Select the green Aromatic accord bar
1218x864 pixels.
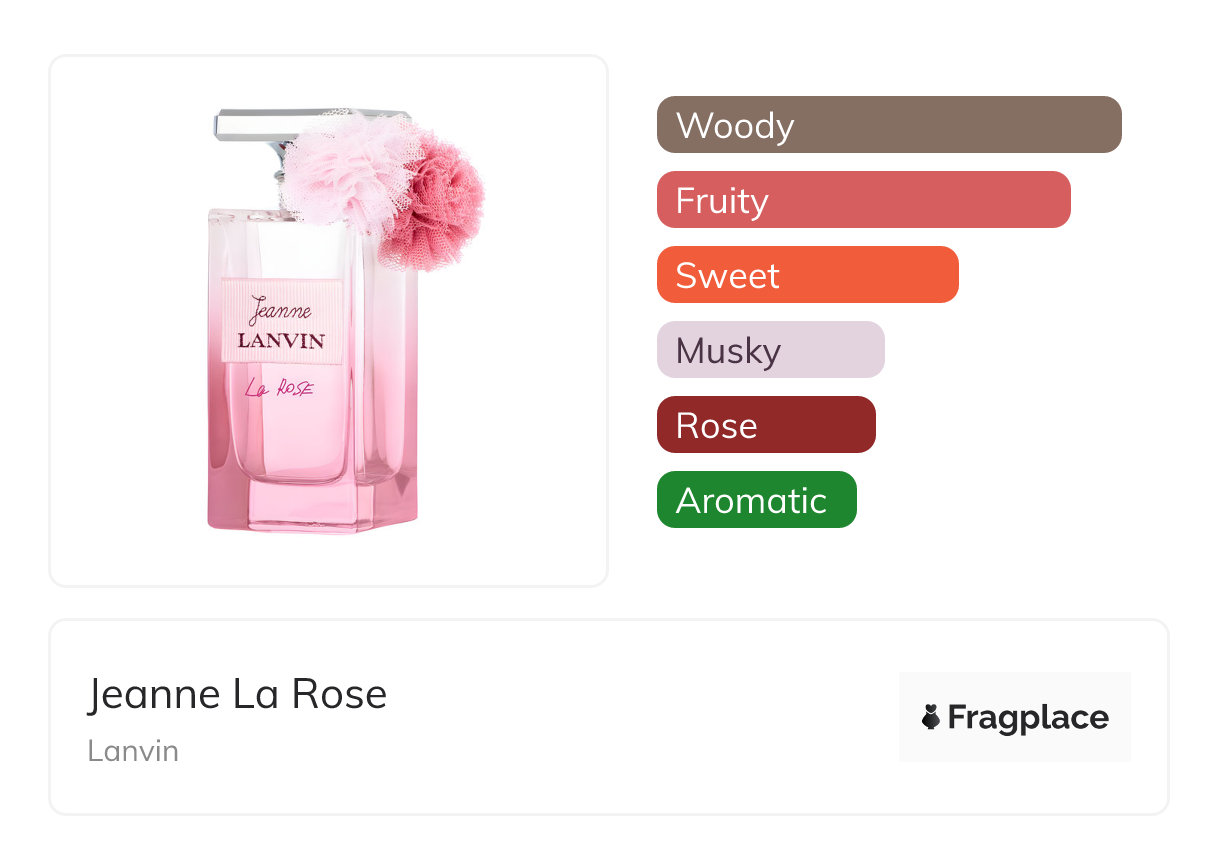(x=756, y=500)
